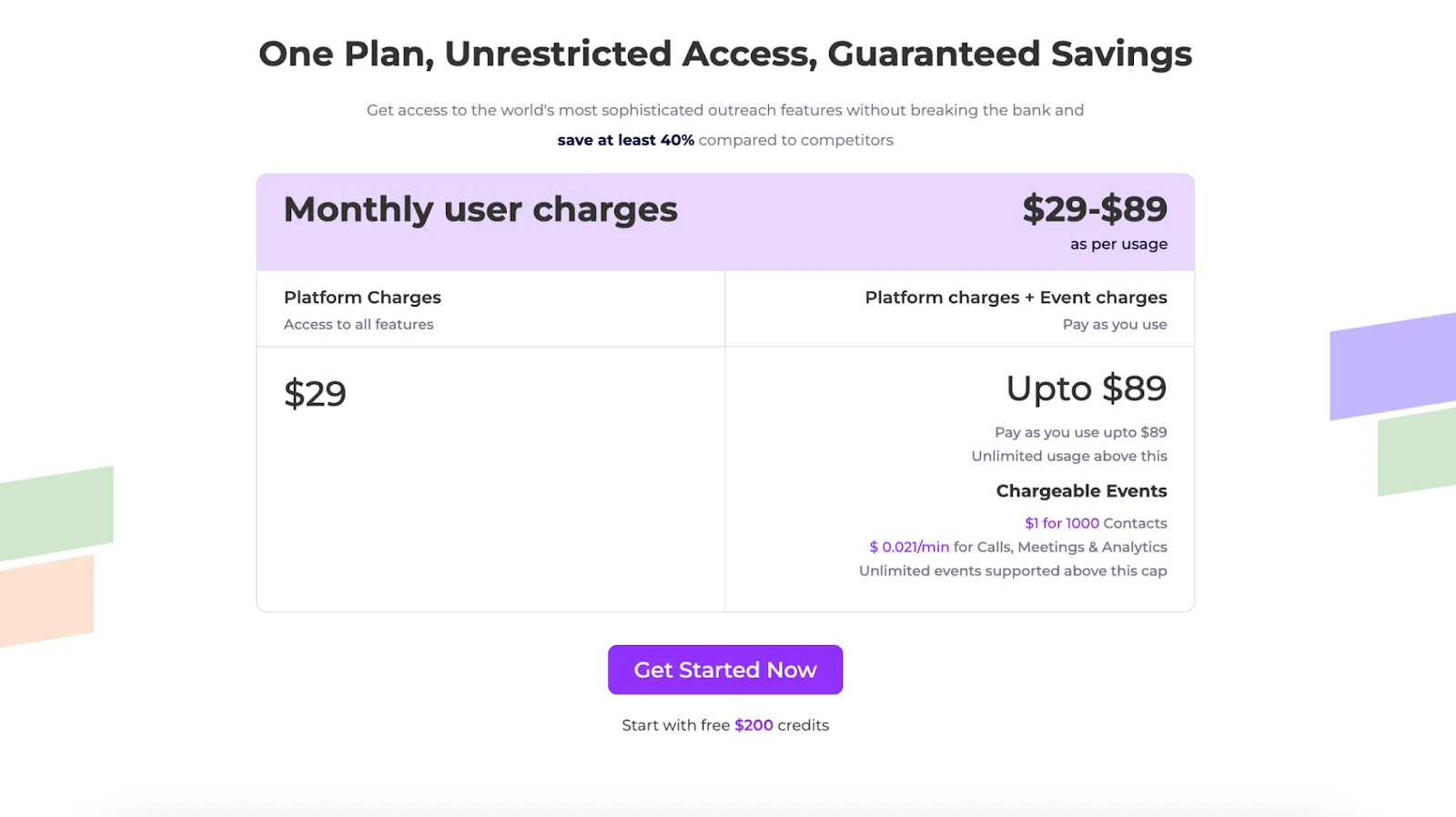Click the green decorative shape on right
The width and height of the screenshot is (1456, 817).
pos(1417,452)
